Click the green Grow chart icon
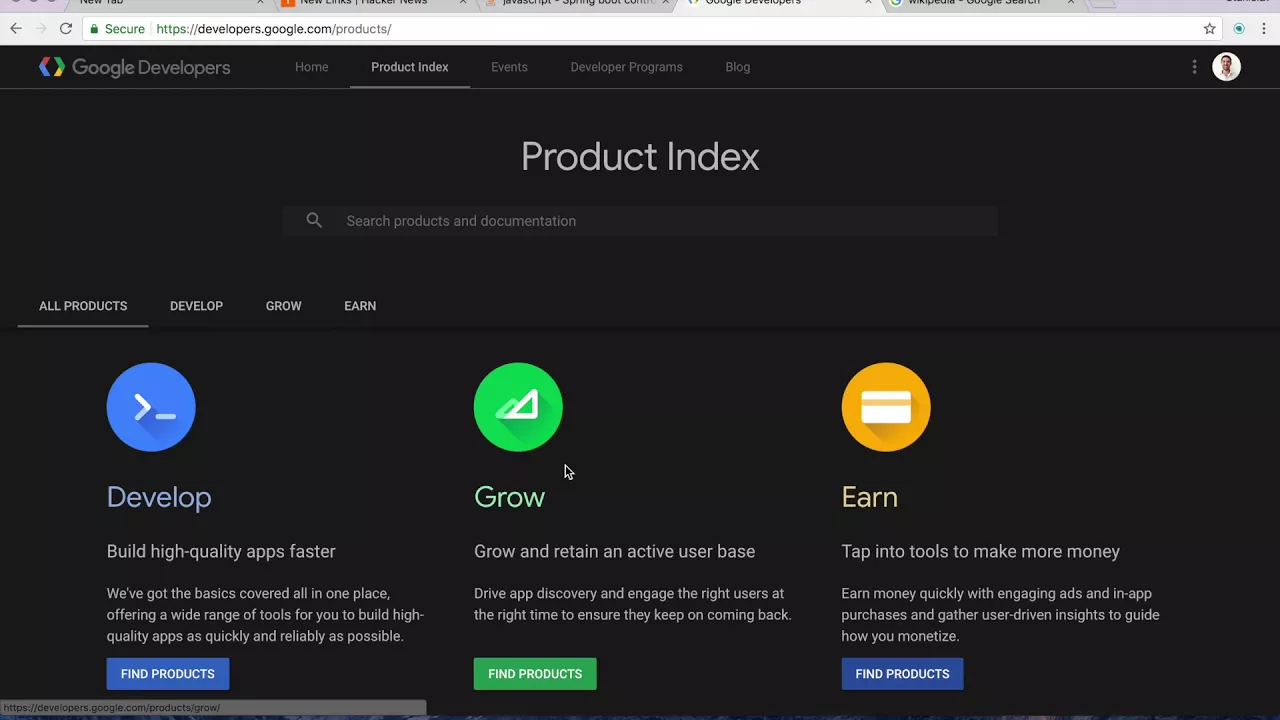The width and height of the screenshot is (1280, 720). [x=518, y=407]
